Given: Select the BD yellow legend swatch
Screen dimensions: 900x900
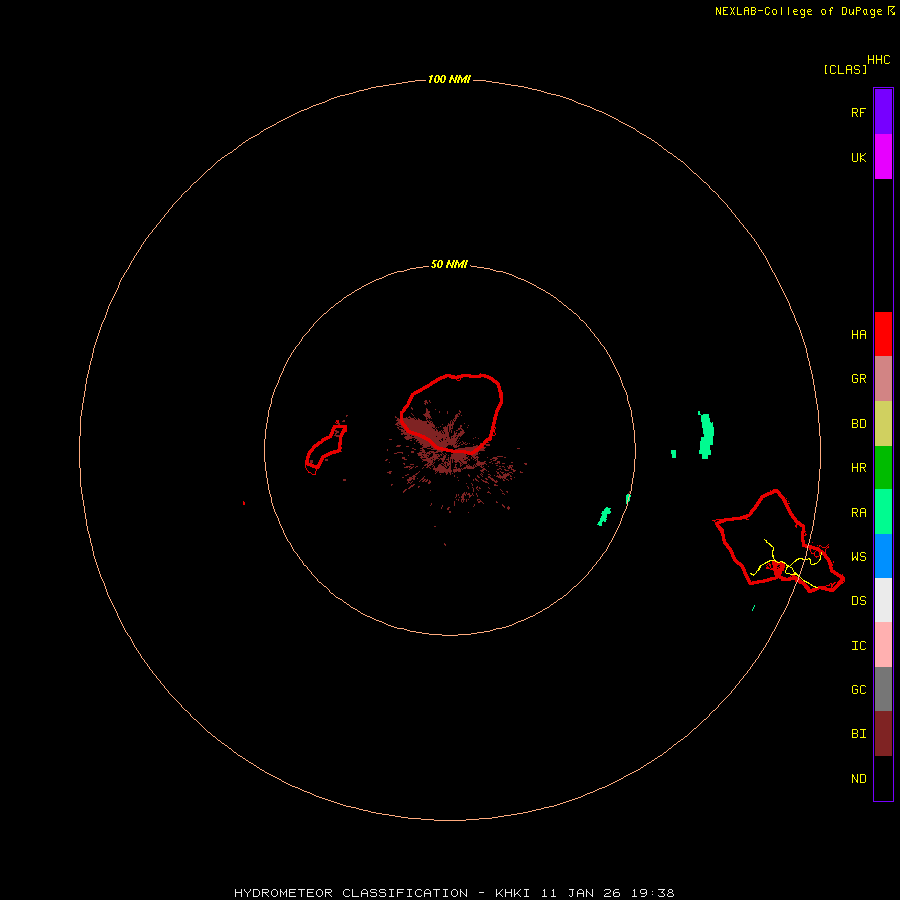Looking at the screenshot, I should [883, 424].
